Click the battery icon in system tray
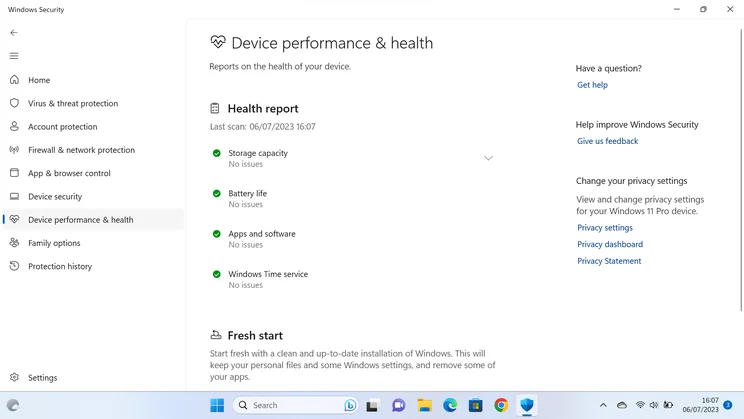744x419 pixels. point(668,405)
